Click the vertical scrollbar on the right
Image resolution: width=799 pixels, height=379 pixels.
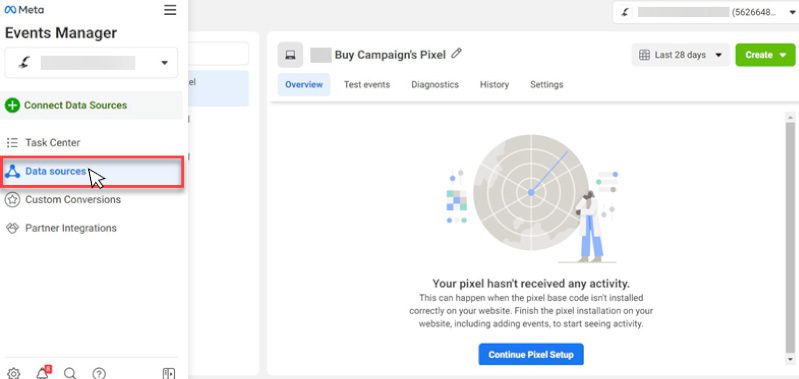pyautogui.click(x=790, y=237)
